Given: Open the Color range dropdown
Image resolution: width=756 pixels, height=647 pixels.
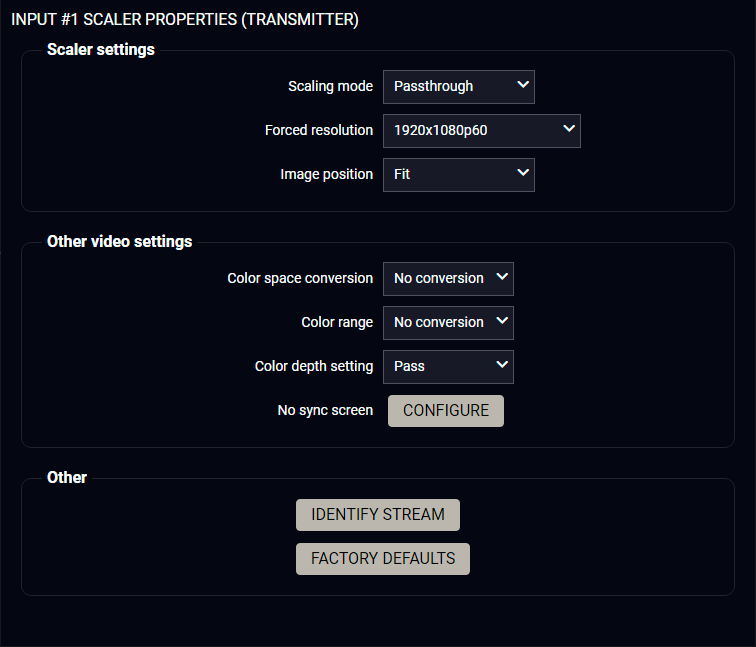Looking at the screenshot, I should tap(448, 322).
